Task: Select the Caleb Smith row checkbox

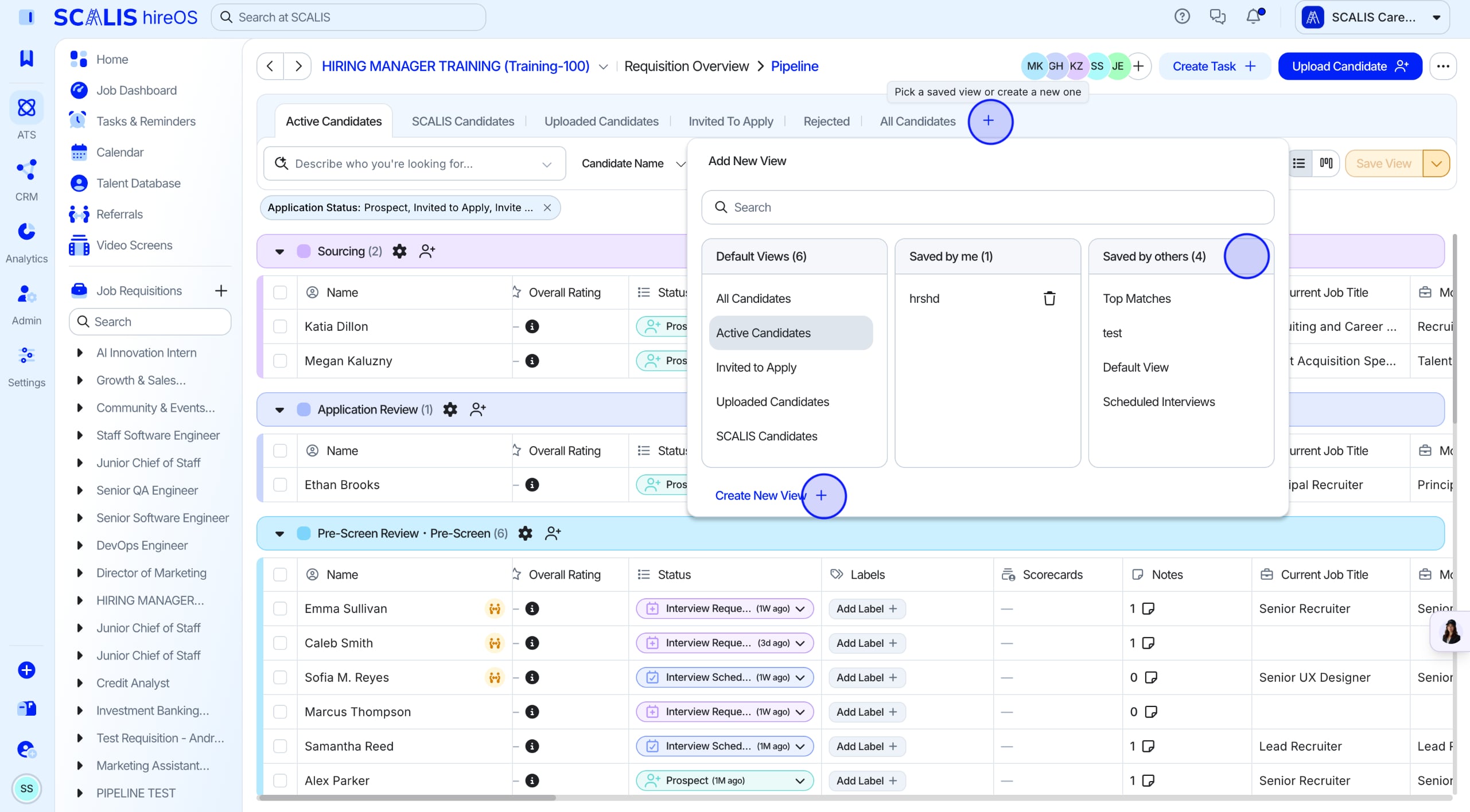Action: click(280, 643)
